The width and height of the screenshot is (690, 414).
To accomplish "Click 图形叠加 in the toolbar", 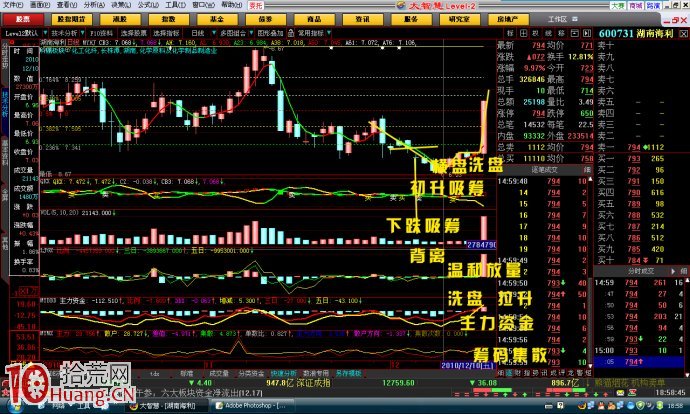I will pyautogui.click(x=271, y=33).
